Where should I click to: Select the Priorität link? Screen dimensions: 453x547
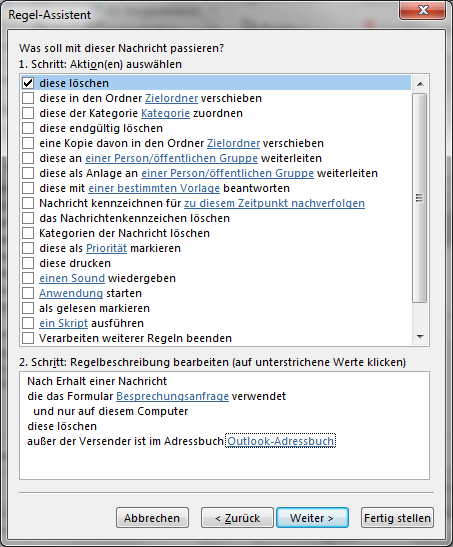tap(106, 248)
